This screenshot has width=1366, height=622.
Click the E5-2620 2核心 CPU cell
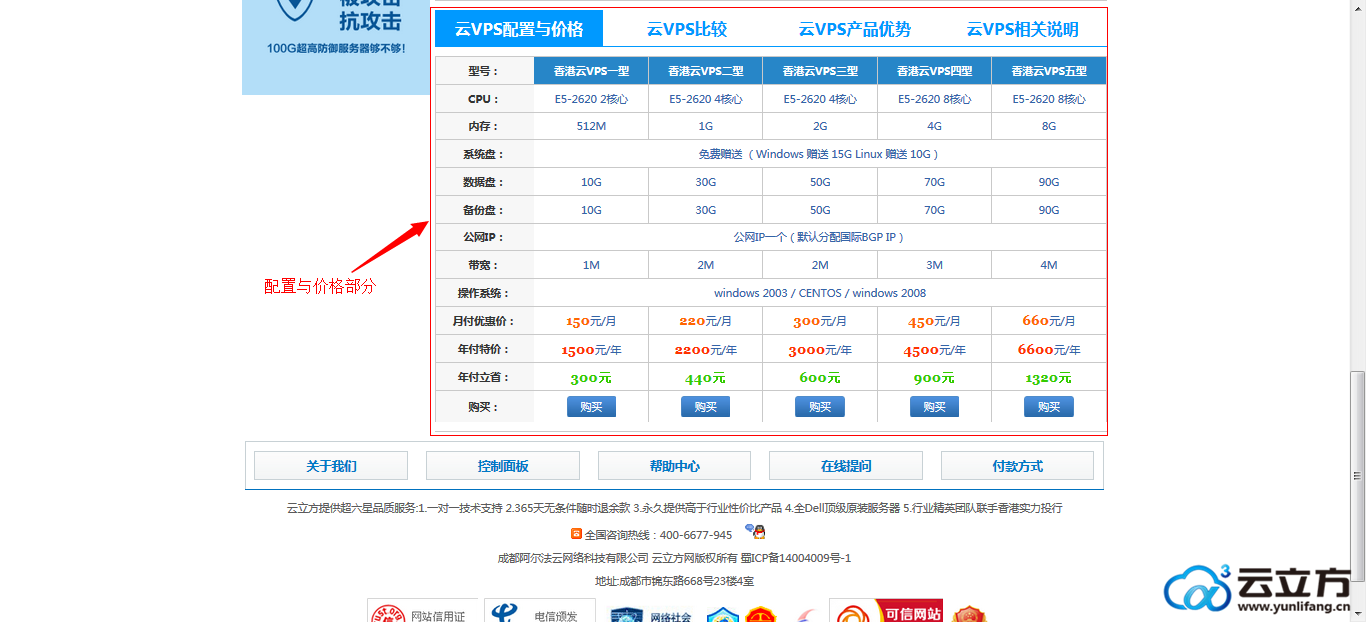click(591, 99)
